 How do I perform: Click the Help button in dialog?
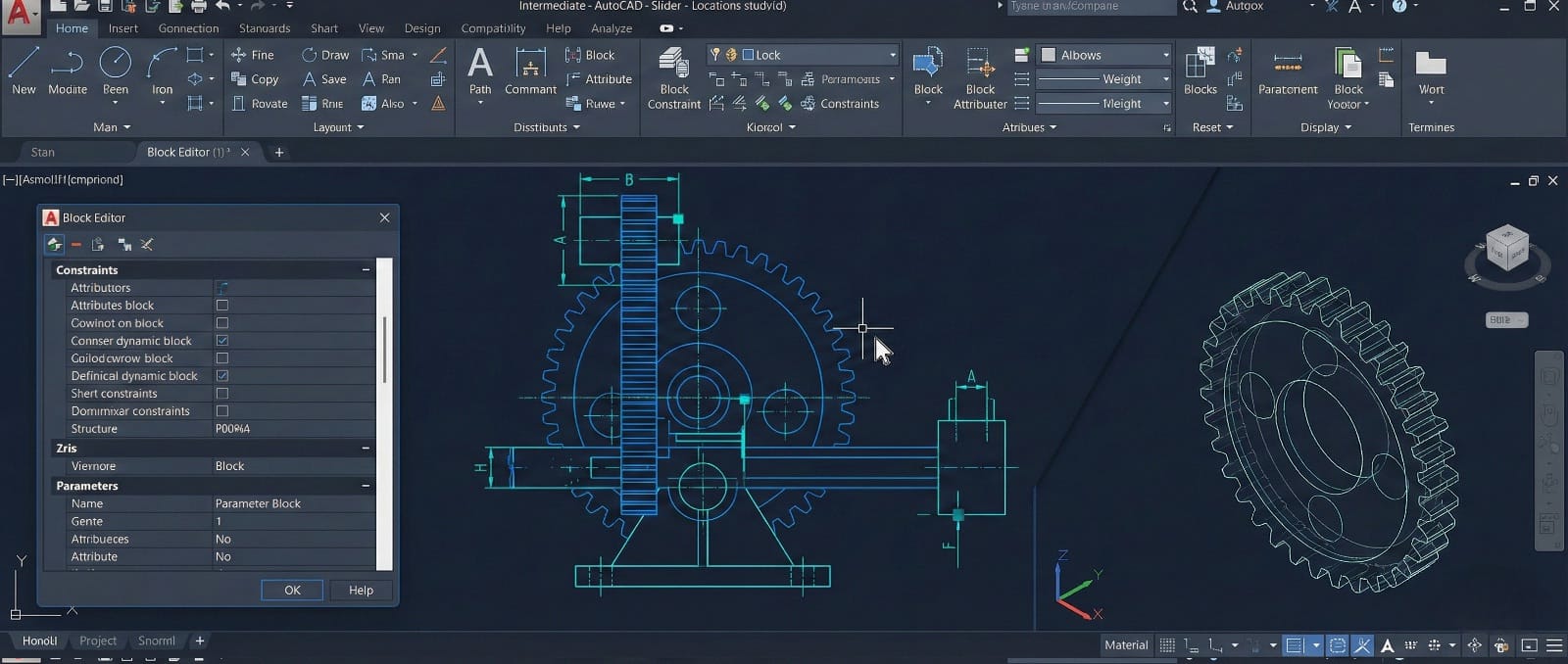pyautogui.click(x=361, y=591)
